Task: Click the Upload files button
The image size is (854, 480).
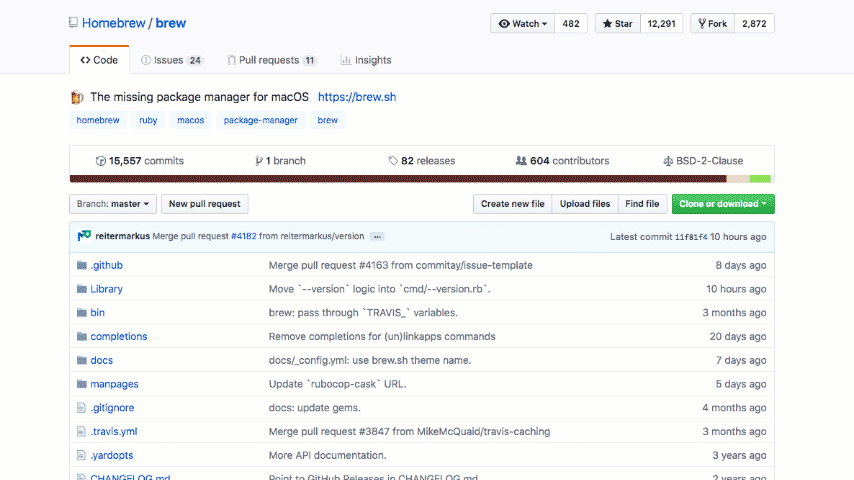Action: tap(585, 204)
